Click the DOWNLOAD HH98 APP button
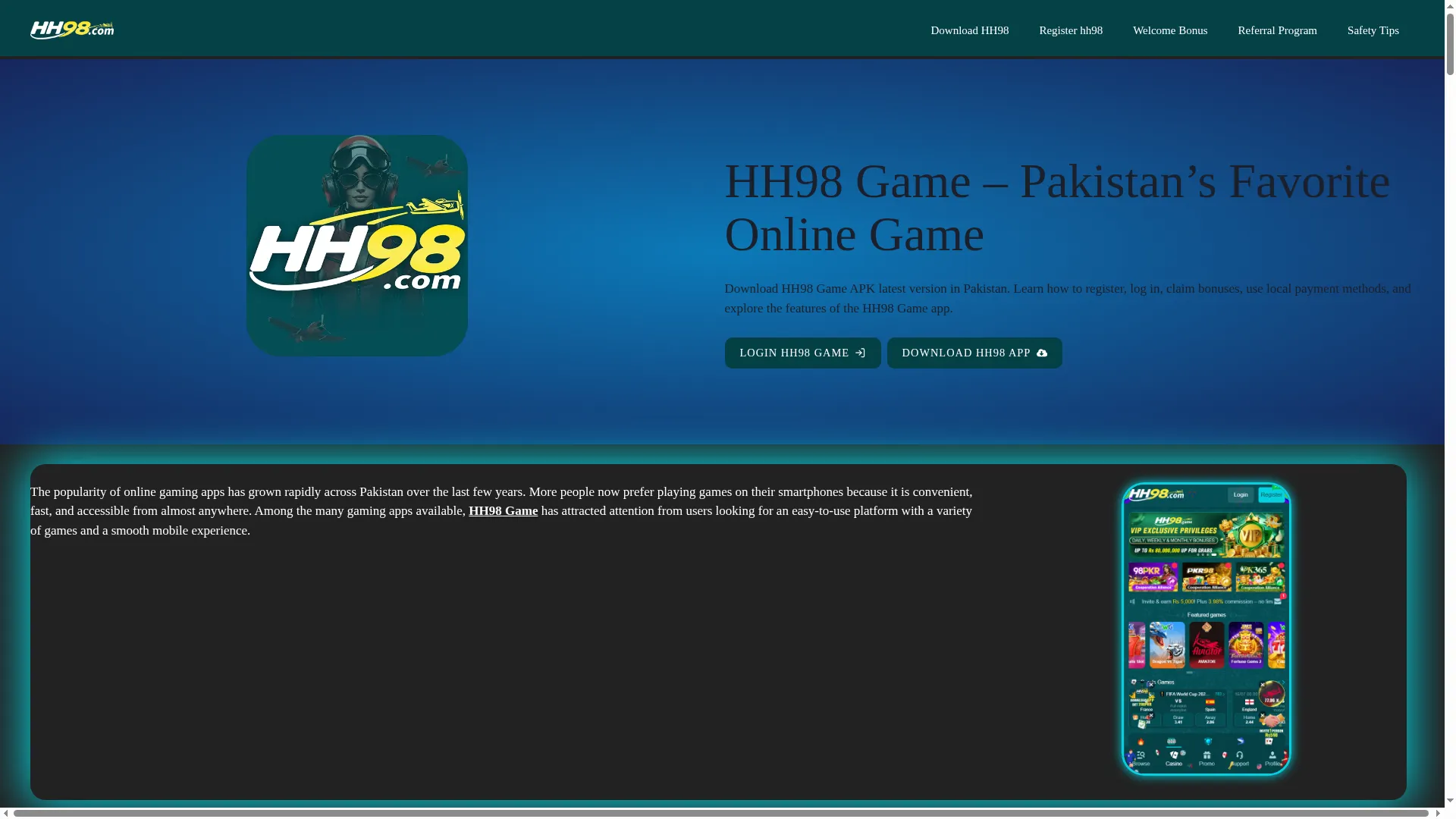The width and height of the screenshot is (1456, 819). pos(974,353)
